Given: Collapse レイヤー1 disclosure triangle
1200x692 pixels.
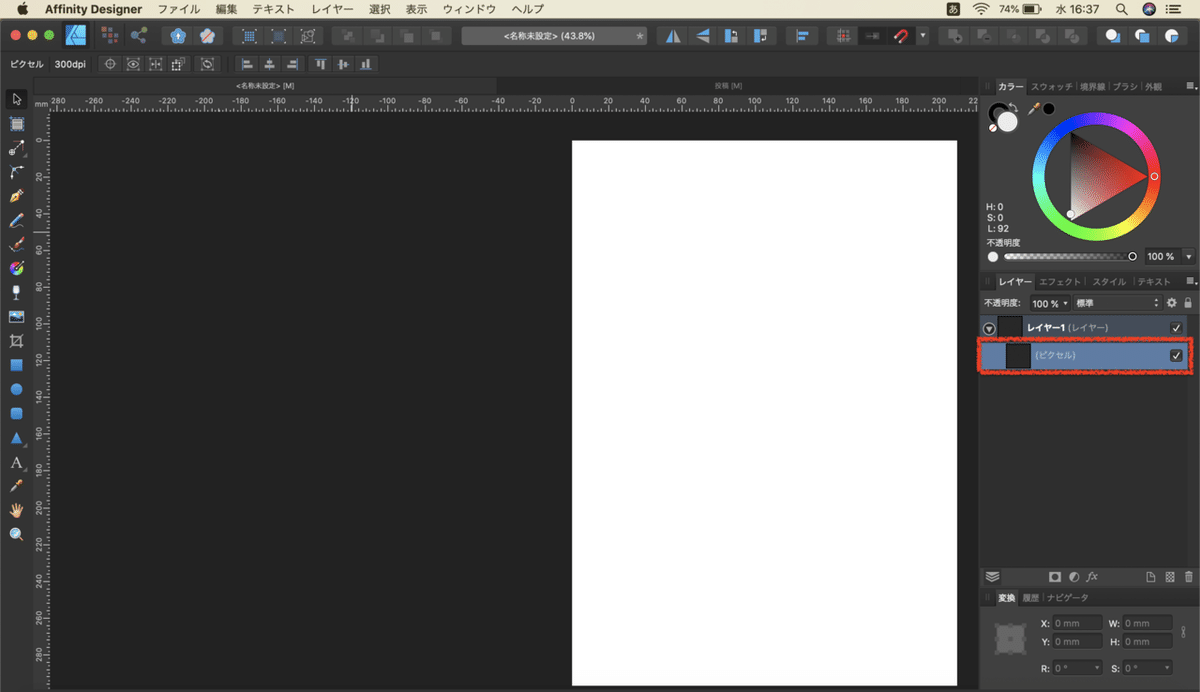Looking at the screenshot, I should pyautogui.click(x=989, y=328).
